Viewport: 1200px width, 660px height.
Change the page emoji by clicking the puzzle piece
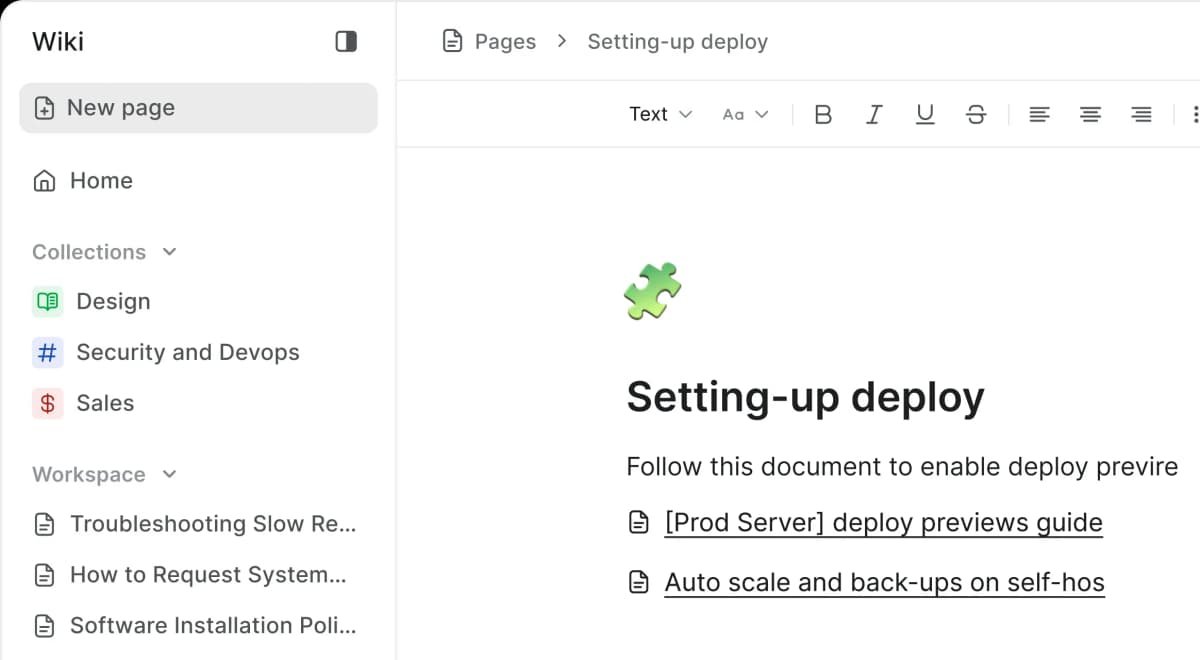(654, 291)
